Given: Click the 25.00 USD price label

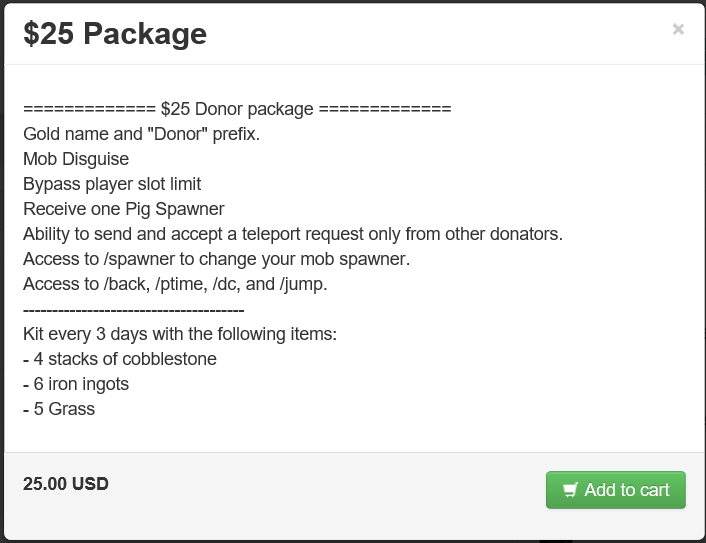Looking at the screenshot, I should click(66, 484).
